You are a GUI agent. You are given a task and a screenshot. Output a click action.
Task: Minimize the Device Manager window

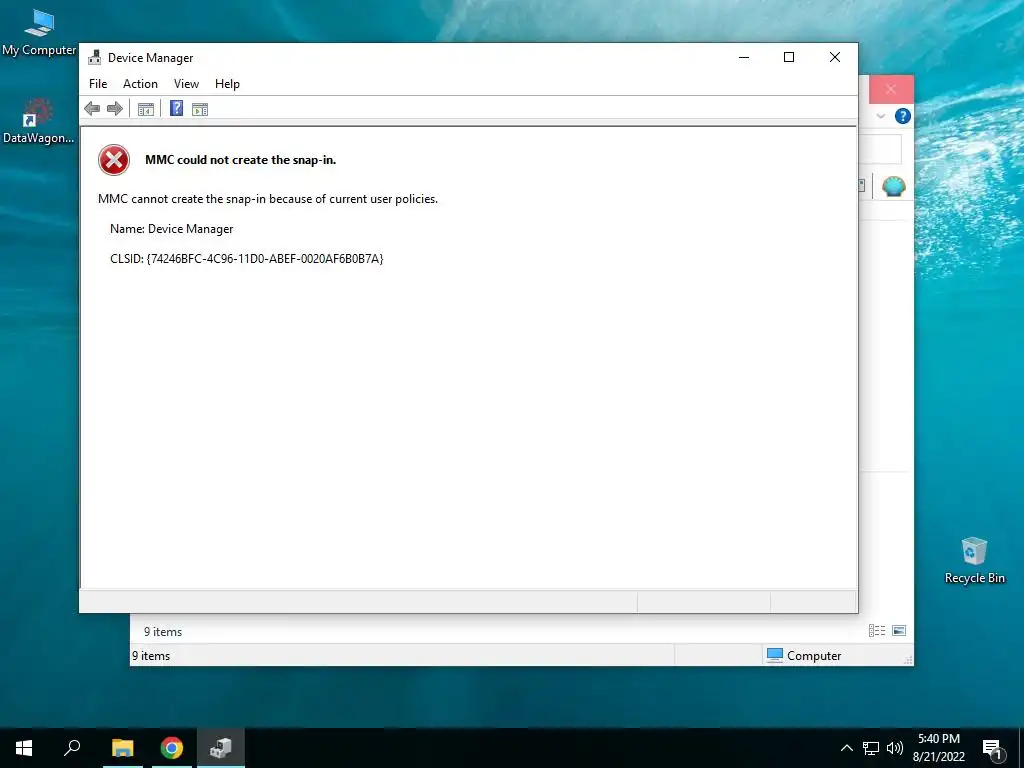click(x=744, y=57)
